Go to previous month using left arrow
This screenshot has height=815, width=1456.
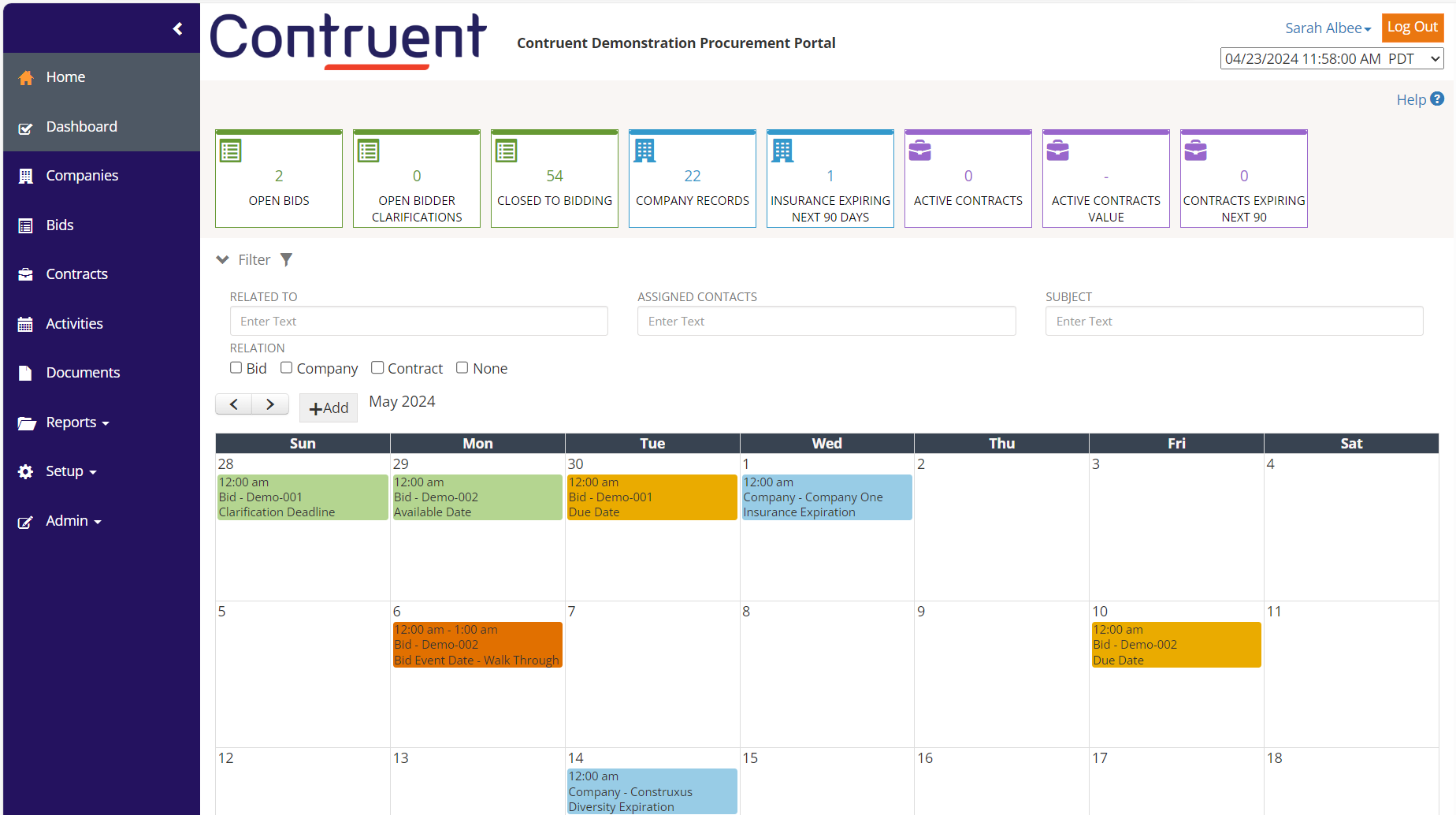tap(234, 404)
